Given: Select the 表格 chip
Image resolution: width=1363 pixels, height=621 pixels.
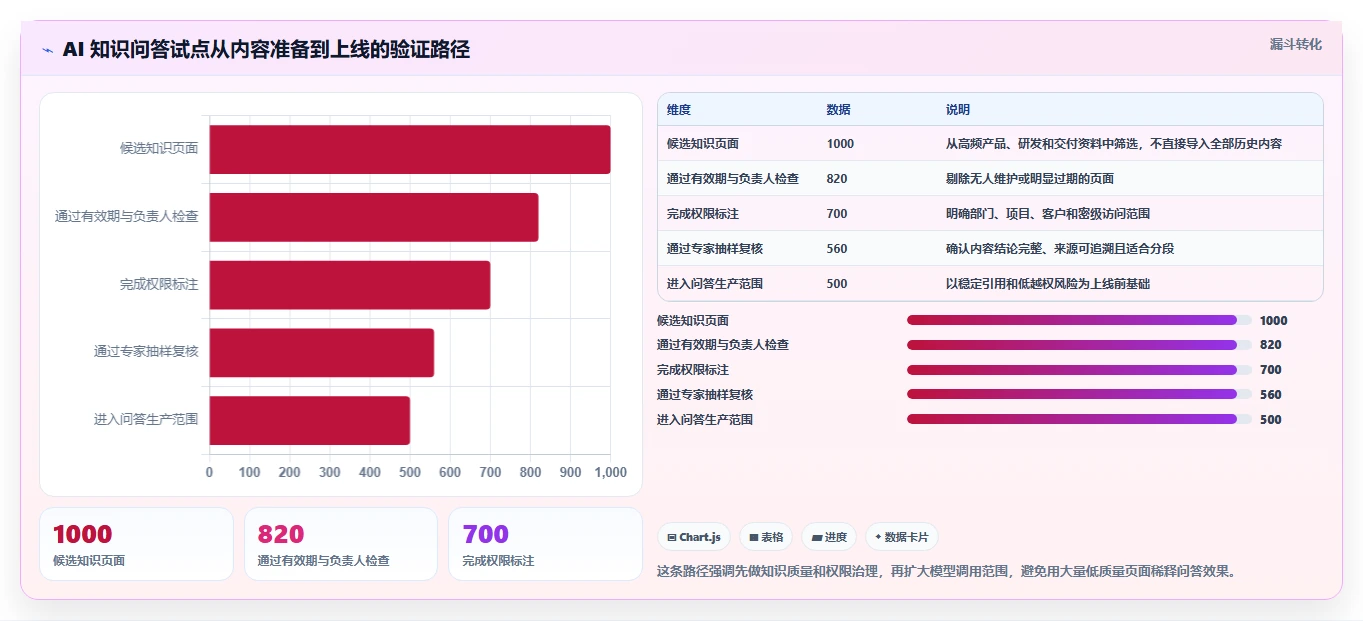Looking at the screenshot, I should pyautogui.click(x=766, y=537).
